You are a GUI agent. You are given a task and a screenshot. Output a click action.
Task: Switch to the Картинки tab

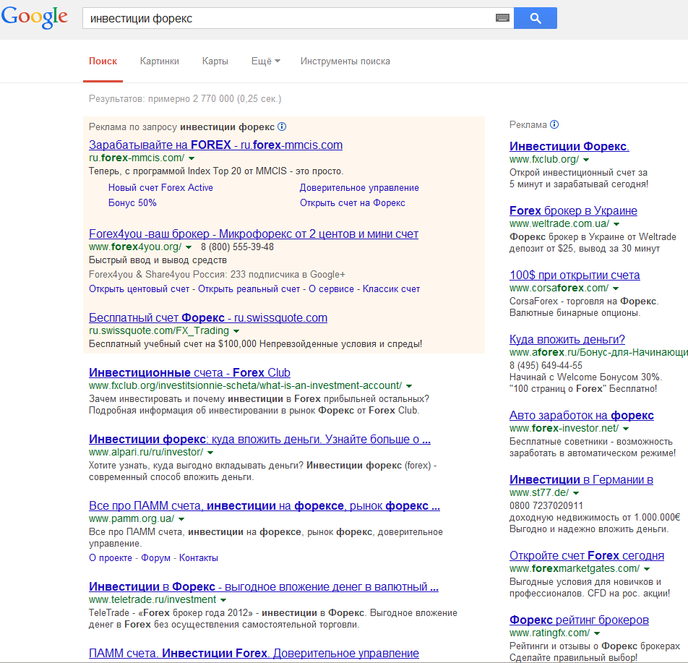pyautogui.click(x=160, y=61)
